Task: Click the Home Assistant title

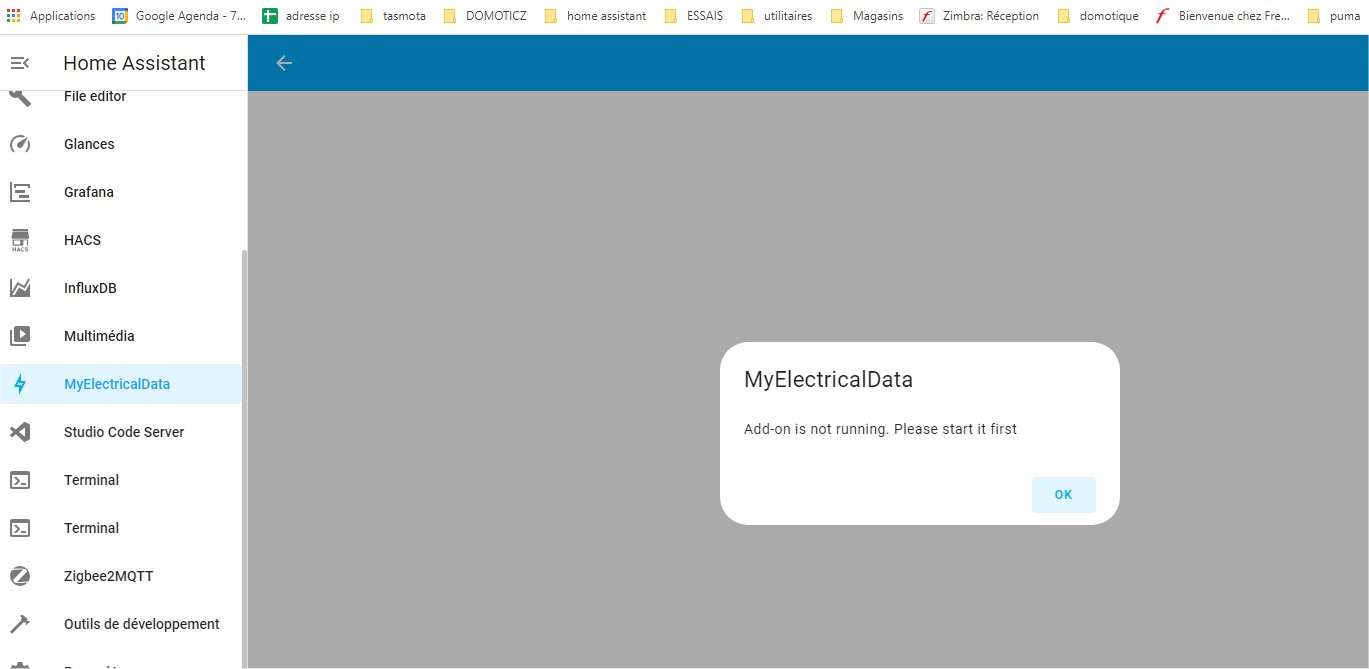Action: (x=134, y=63)
